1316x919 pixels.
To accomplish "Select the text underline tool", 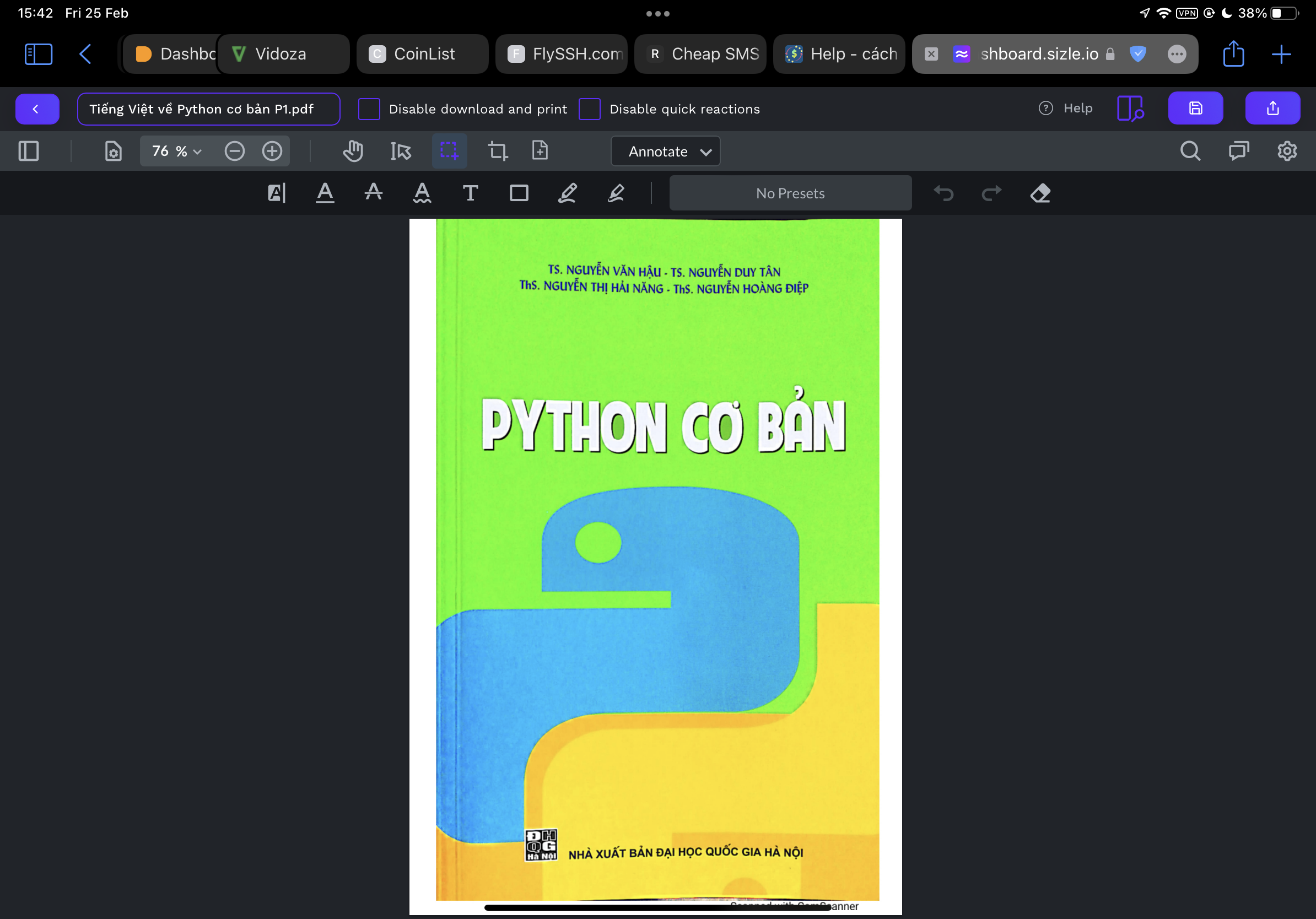I will 325,193.
